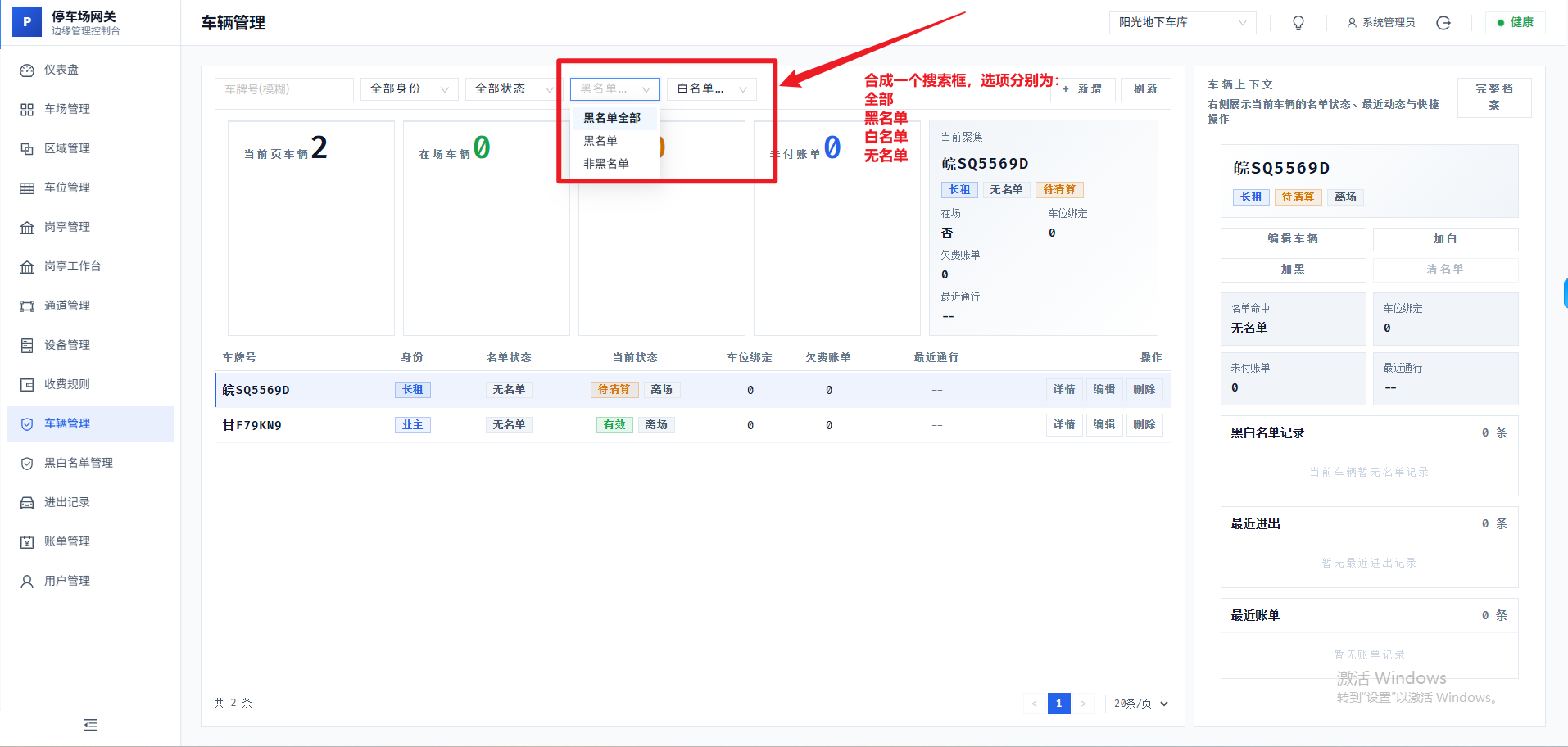Go to page 1 in pagination
This screenshot has width=1568, height=747.
pyautogui.click(x=1058, y=704)
